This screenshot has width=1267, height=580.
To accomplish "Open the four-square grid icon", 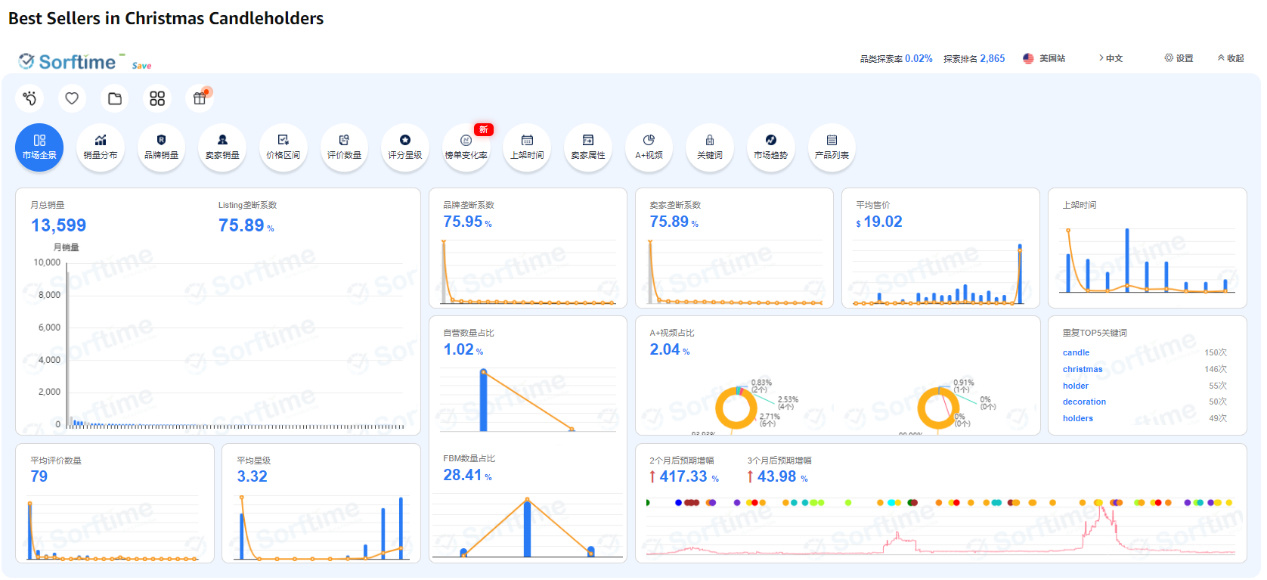I will [x=157, y=98].
